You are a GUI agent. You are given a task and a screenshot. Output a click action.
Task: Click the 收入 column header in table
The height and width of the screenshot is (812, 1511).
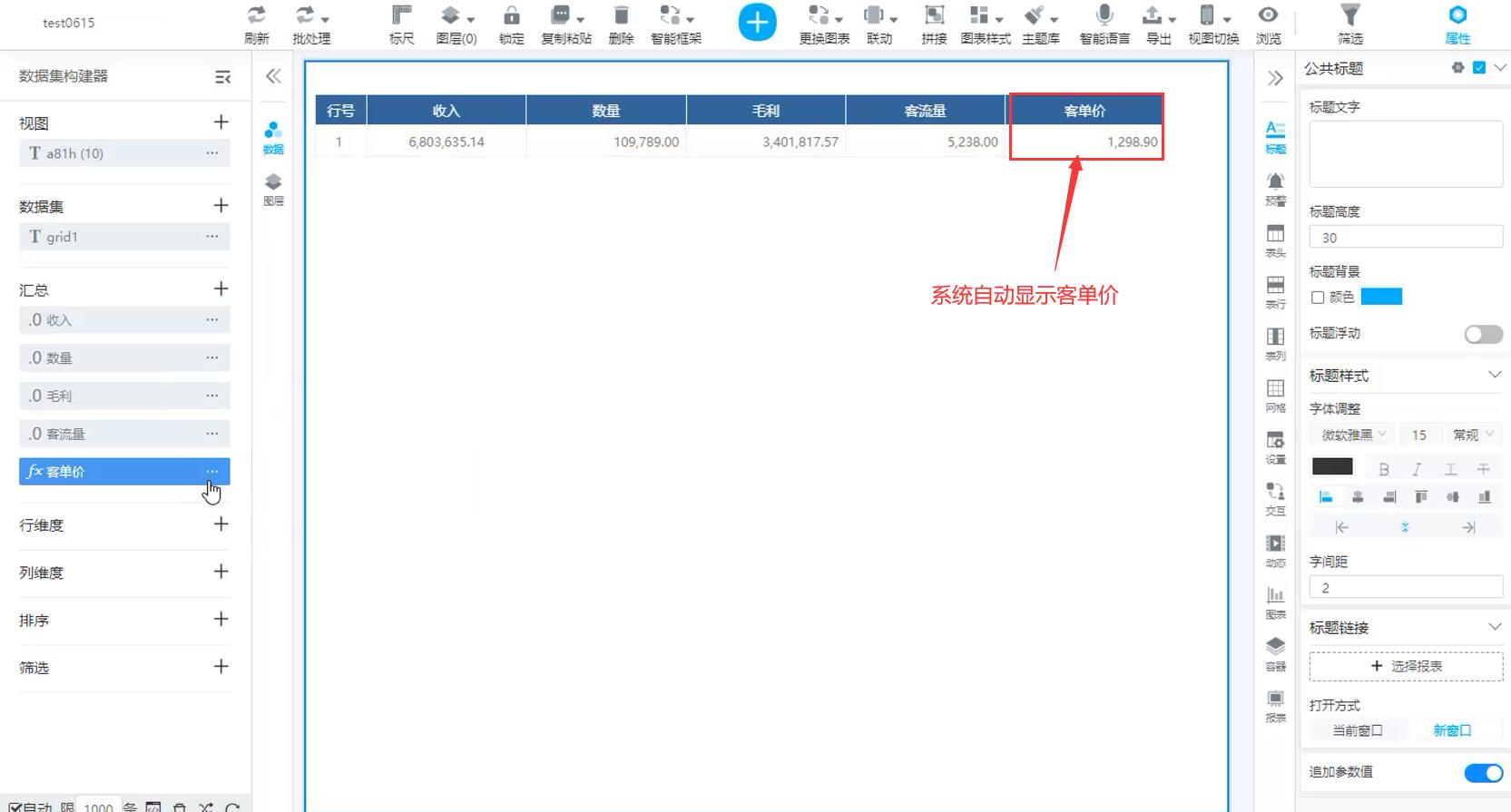click(446, 111)
